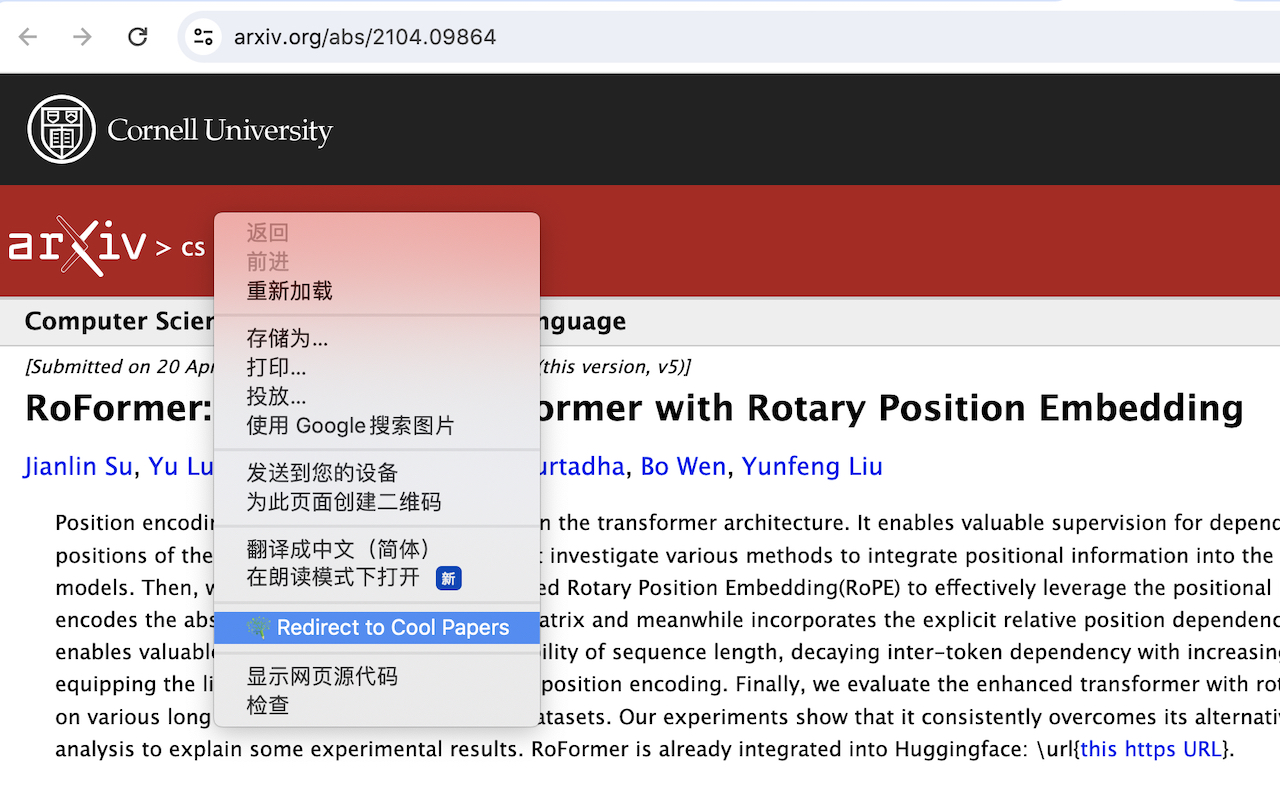1280x800 pixels.
Task: Select 重新加载 from the context menu
Action: click(x=289, y=291)
